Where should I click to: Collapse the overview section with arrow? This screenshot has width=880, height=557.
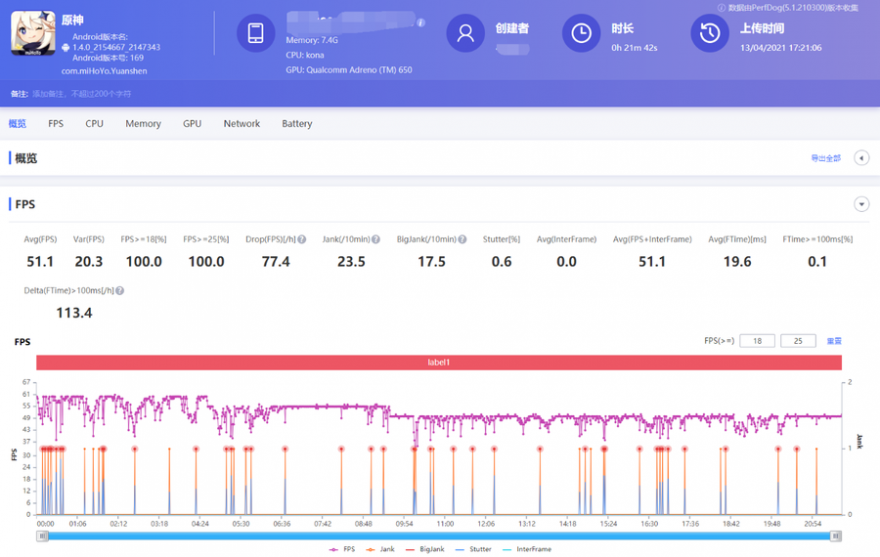point(861,158)
